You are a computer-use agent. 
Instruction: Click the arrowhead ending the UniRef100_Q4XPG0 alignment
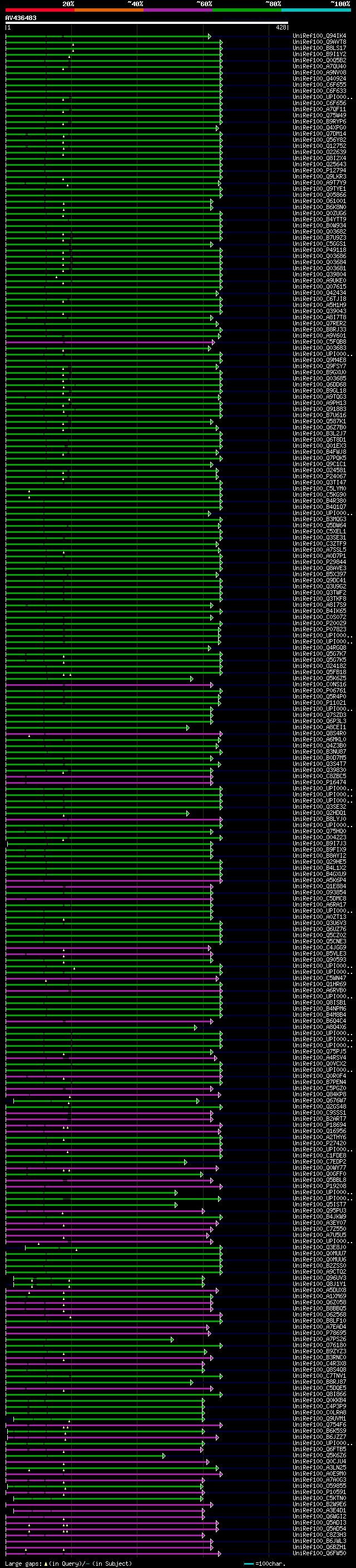click(x=217, y=128)
